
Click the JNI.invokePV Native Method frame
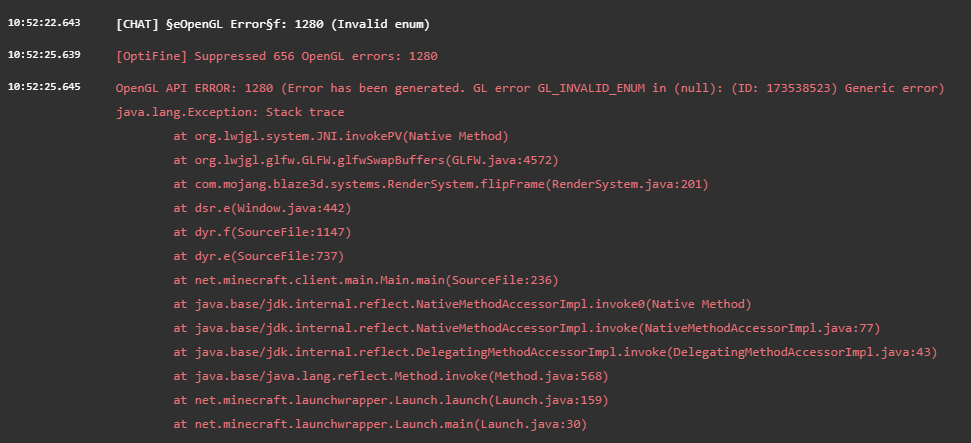coord(341,136)
